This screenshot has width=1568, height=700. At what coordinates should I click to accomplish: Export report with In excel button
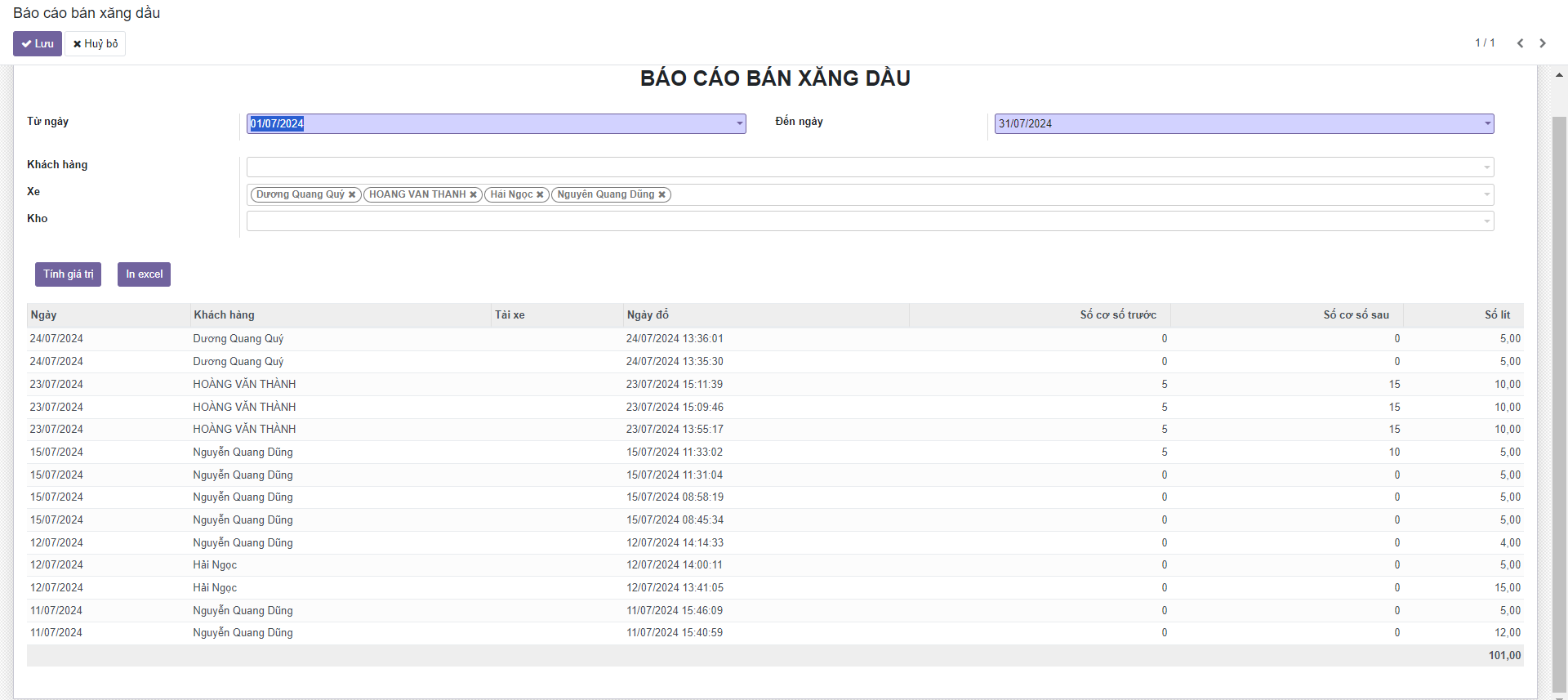tap(144, 274)
